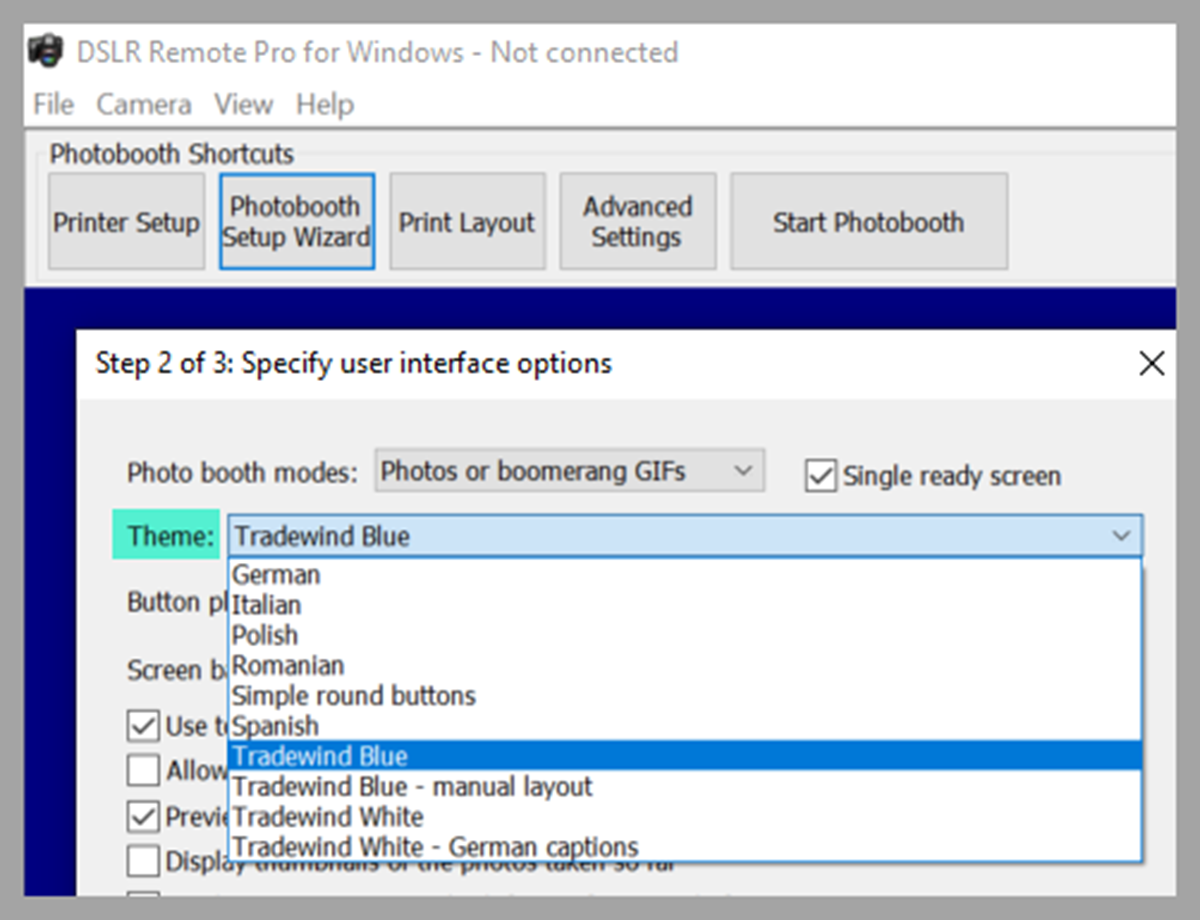Viewport: 1200px width, 920px height.
Task: Toggle the 'Use t...' checkbox
Action: click(x=144, y=725)
